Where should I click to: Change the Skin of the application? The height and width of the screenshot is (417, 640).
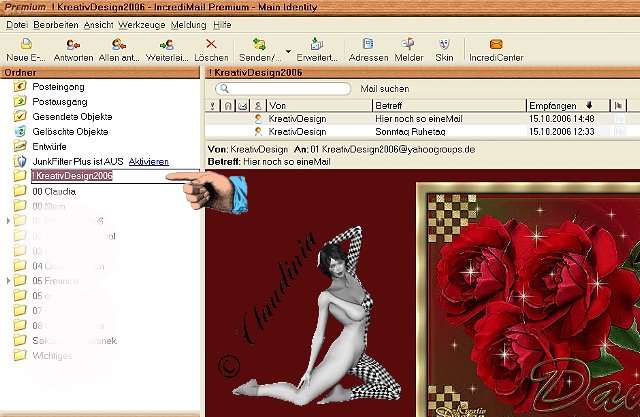tap(444, 49)
